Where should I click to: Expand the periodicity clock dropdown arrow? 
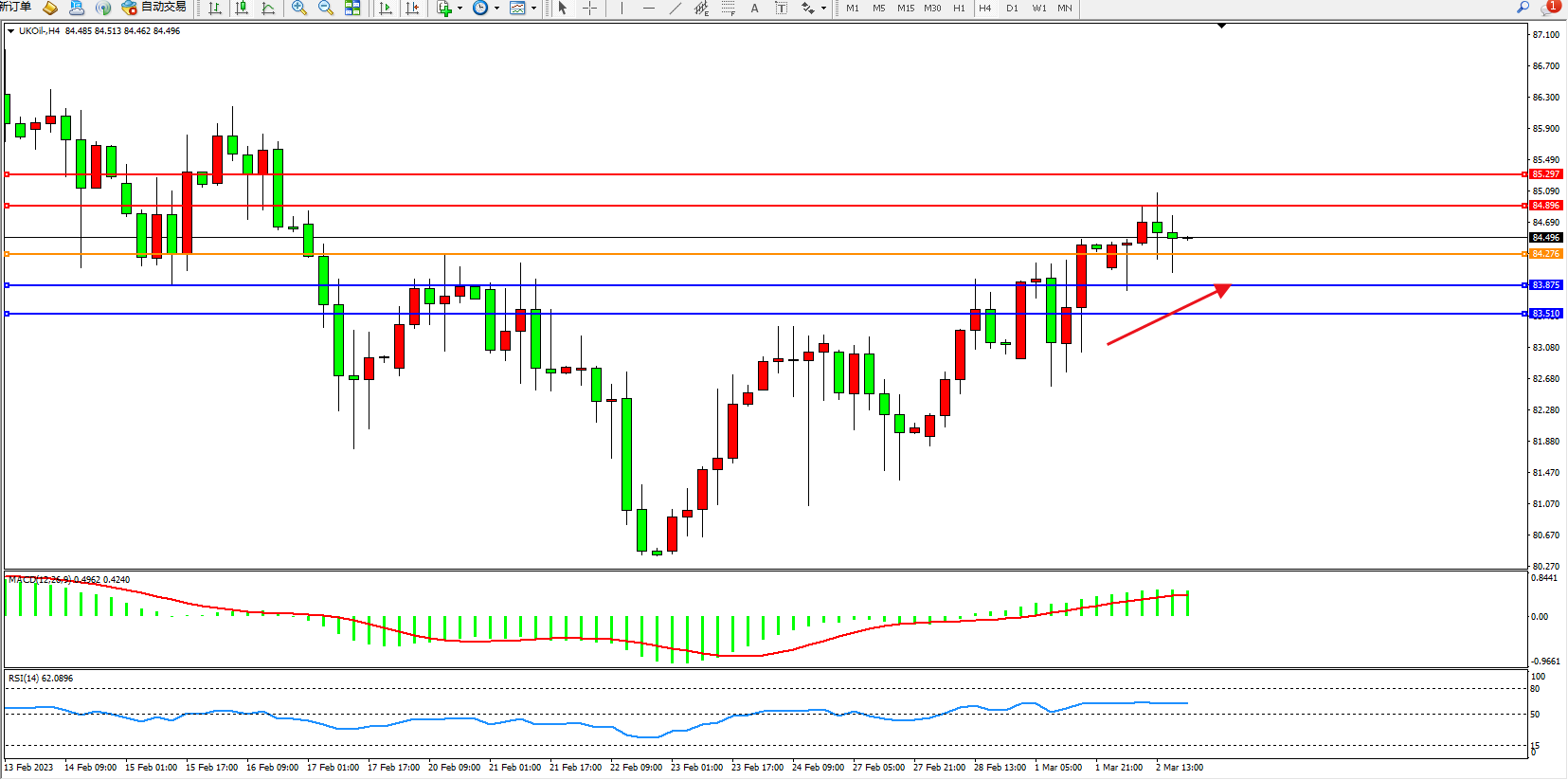pos(496,9)
